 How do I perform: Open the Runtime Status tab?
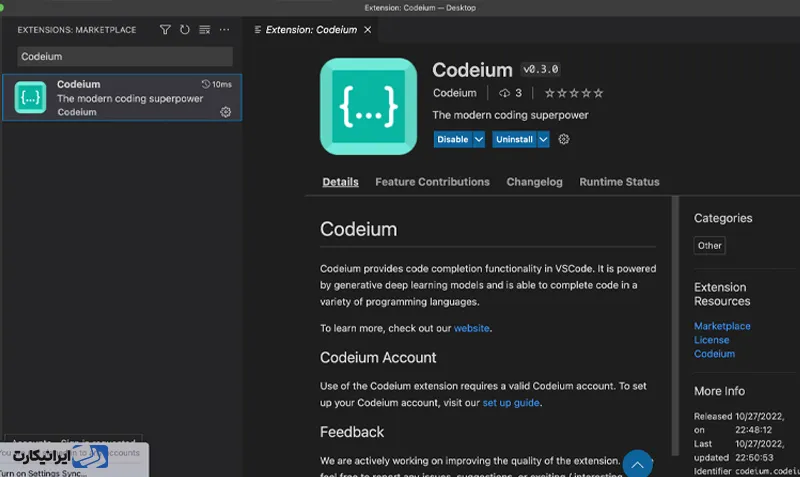619,182
